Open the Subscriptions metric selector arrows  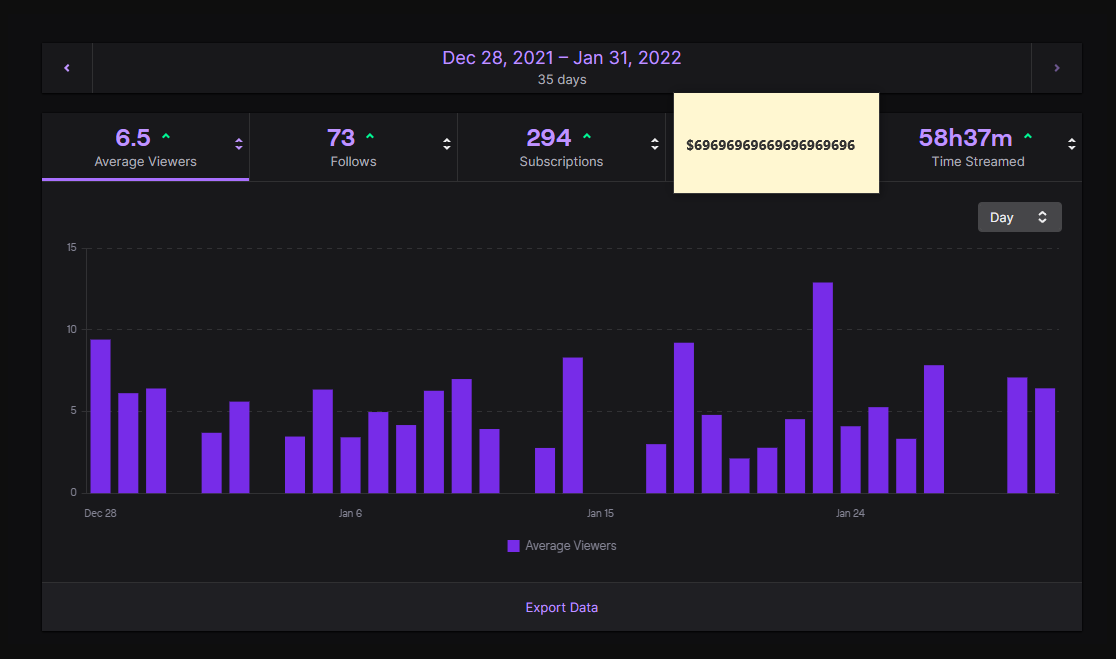655,144
